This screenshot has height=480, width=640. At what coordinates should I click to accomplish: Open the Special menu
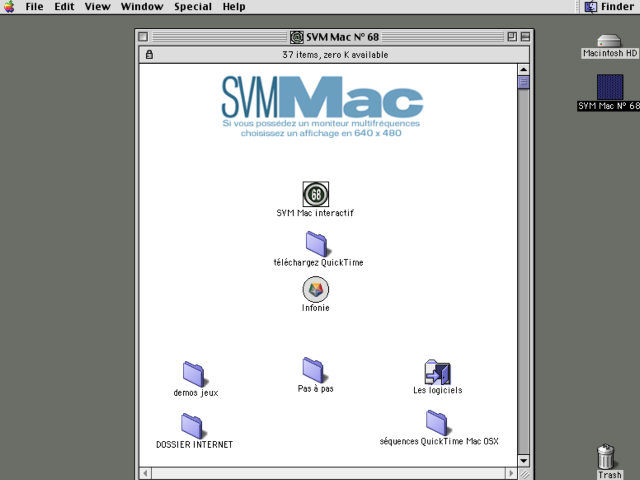193,7
